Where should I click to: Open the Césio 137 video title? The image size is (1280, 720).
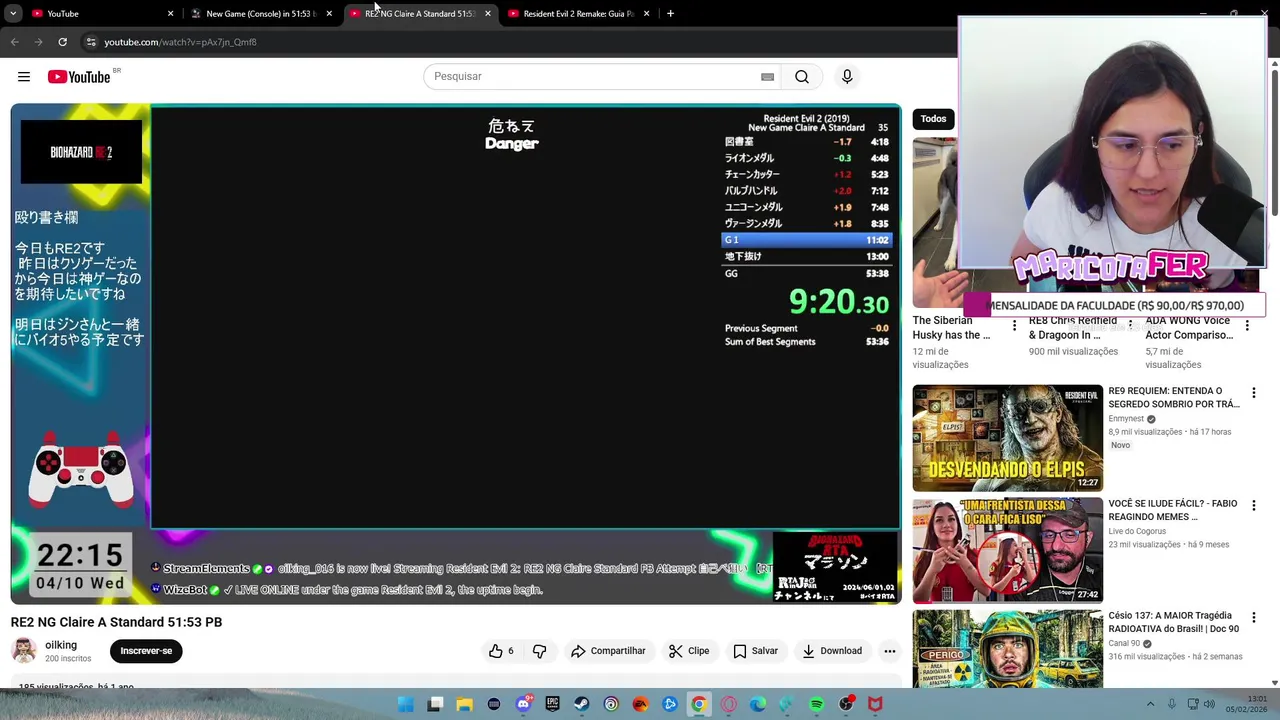1174,623
